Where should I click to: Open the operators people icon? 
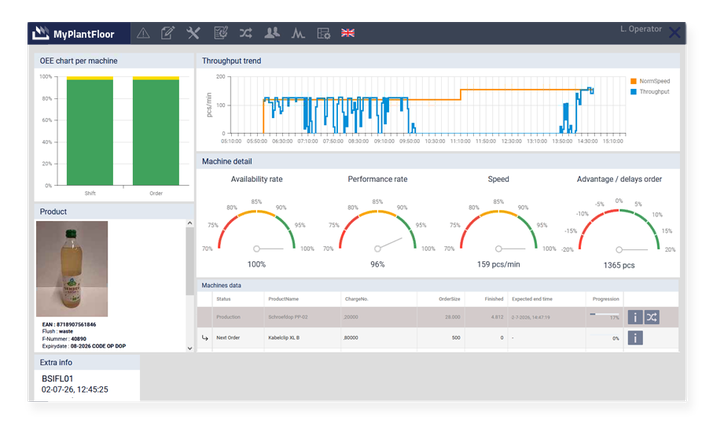click(x=272, y=33)
